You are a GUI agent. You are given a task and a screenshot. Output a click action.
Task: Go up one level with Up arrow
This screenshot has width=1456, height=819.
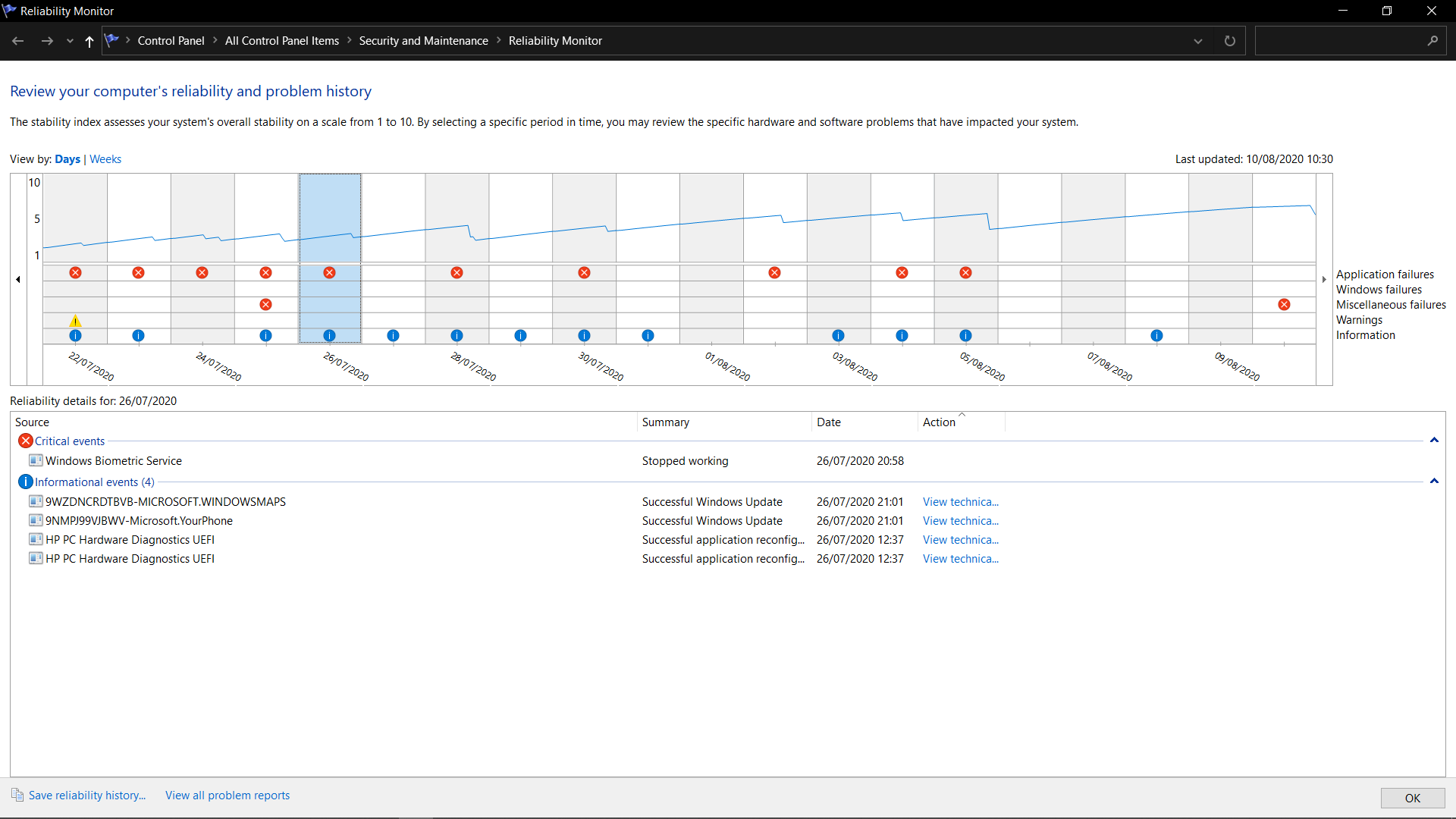(x=89, y=41)
